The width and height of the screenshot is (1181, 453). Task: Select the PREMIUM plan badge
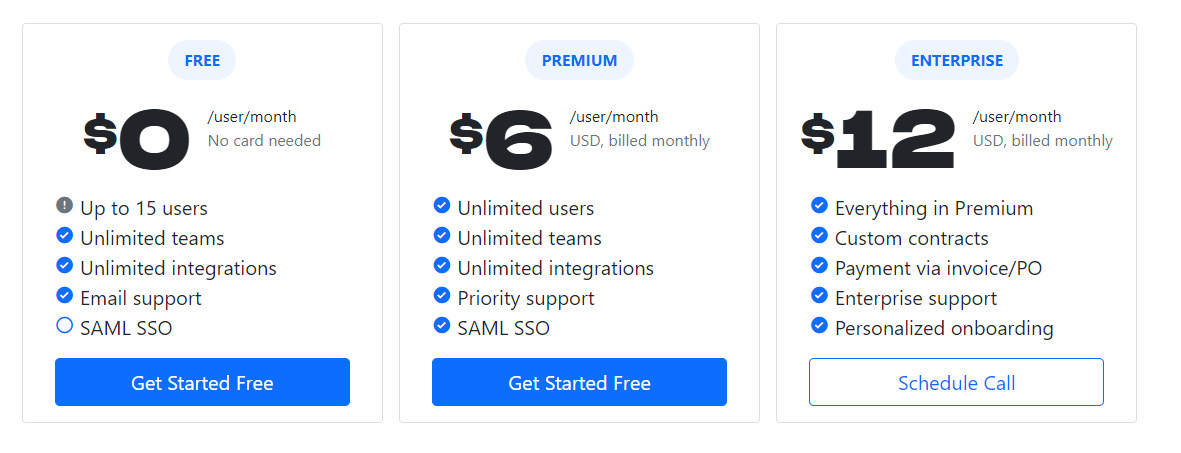(579, 60)
